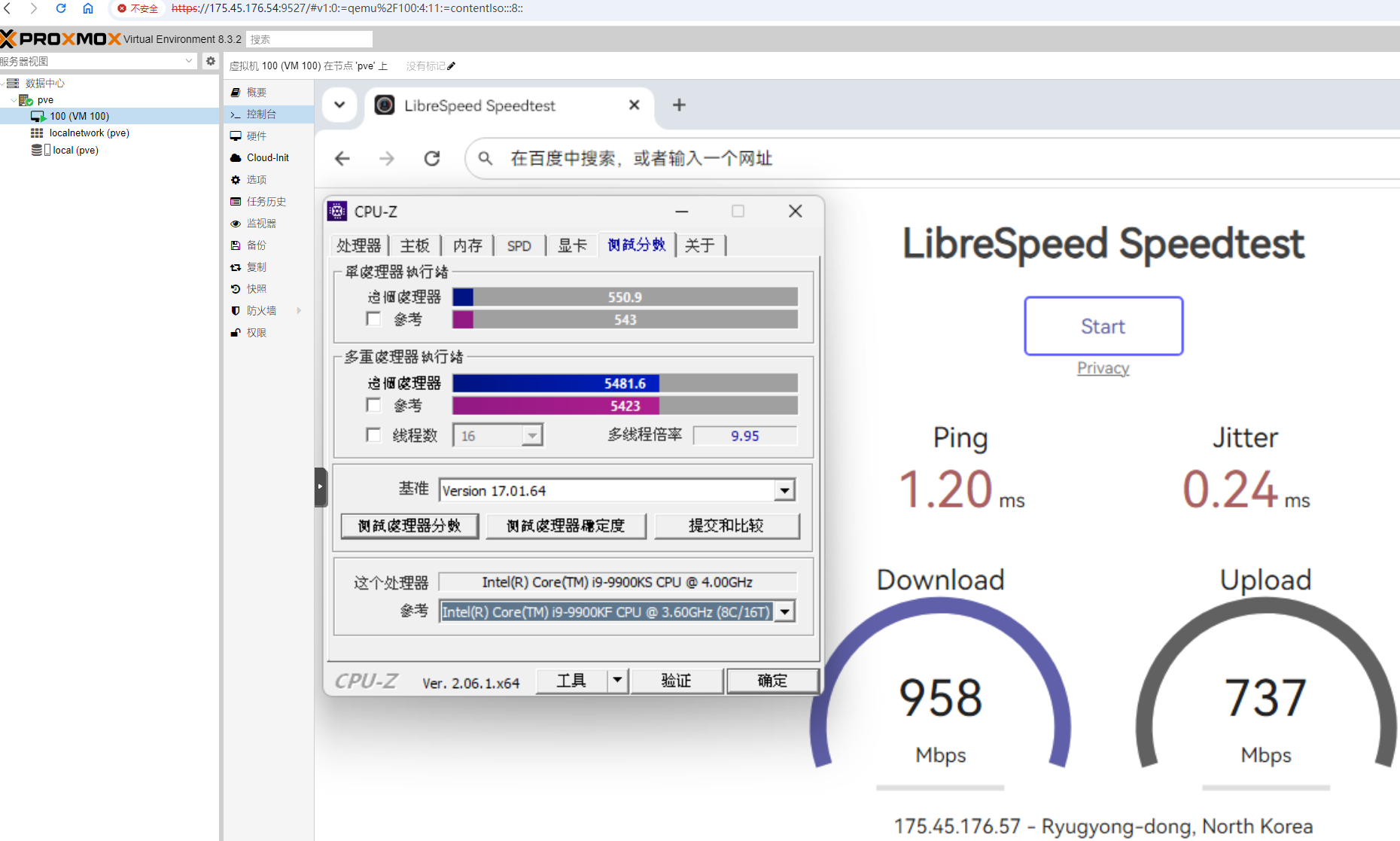This screenshot has height=841, width=1400.
Task: Click the multi-thread 5481.6 score bar
Action: (x=625, y=383)
